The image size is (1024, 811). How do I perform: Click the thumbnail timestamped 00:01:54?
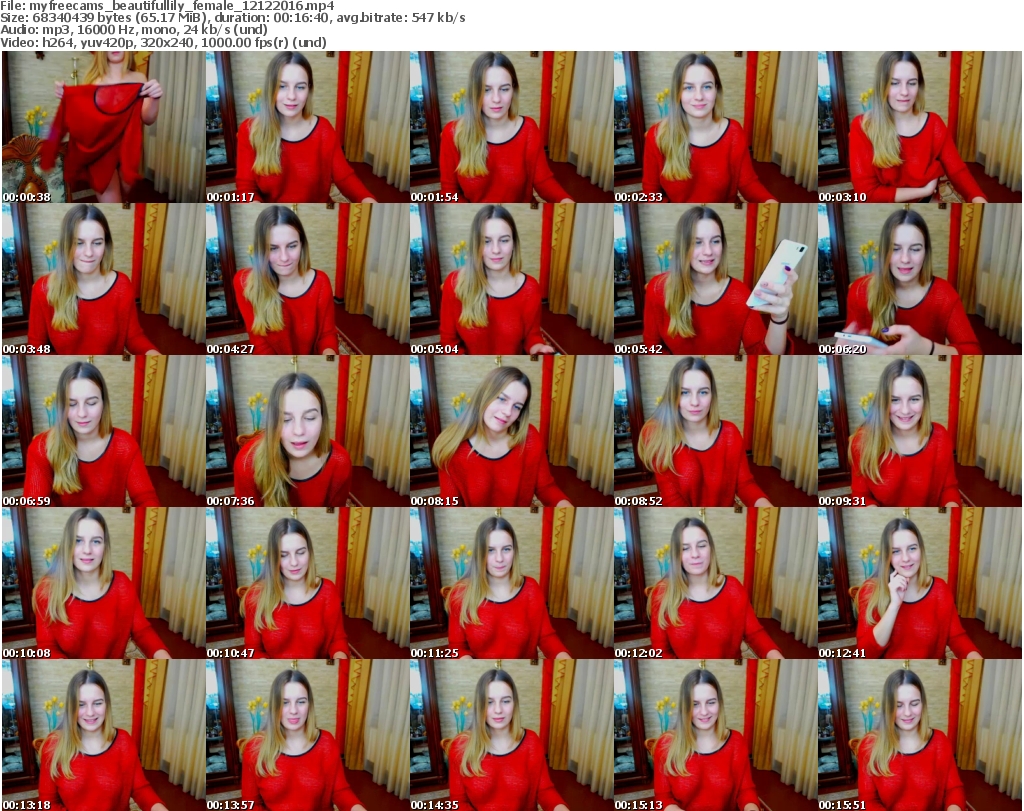point(511,127)
